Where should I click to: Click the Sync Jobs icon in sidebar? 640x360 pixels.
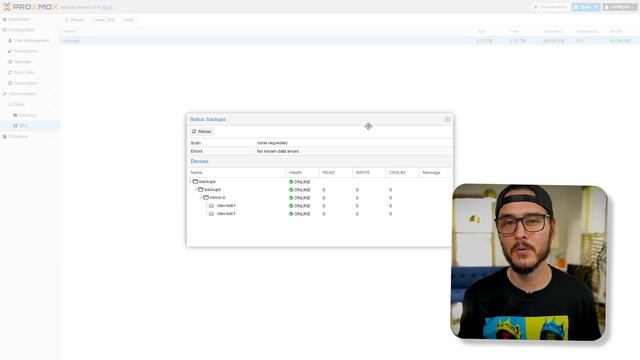tap(10, 72)
